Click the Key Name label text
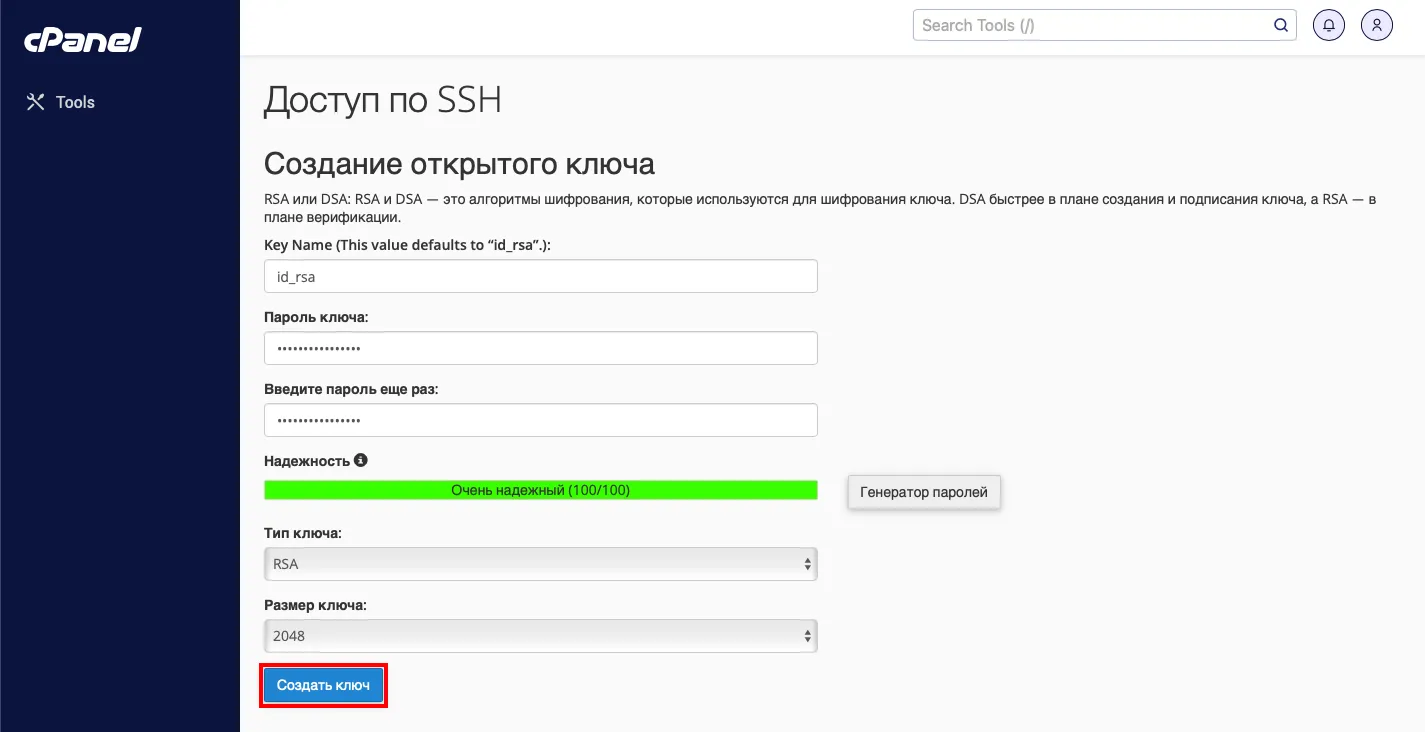Image resolution: width=1425 pixels, height=732 pixels. pyautogui.click(x=407, y=245)
